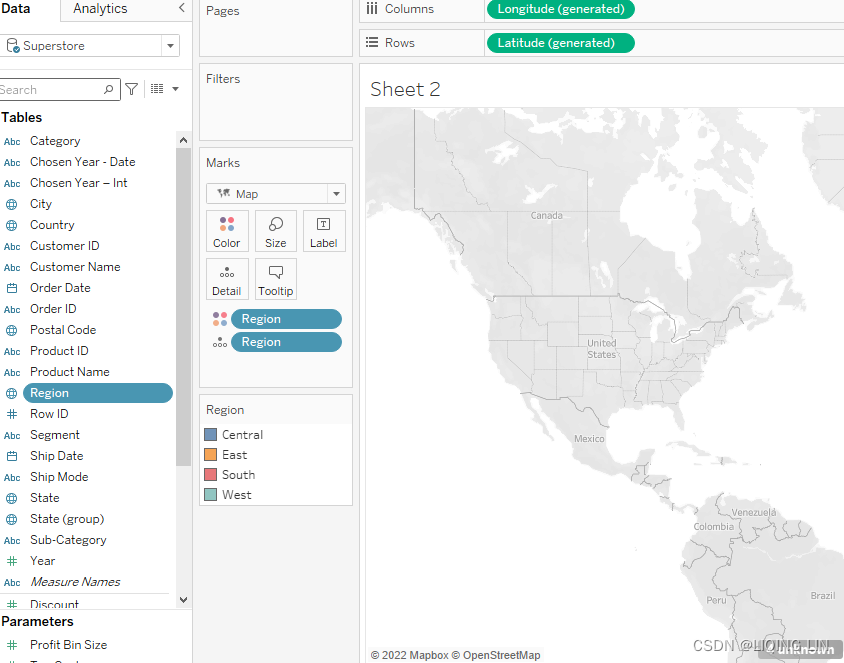Screen dimensions: 844x663
Task: Click the filter icon beside search box
Action: click(x=132, y=89)
